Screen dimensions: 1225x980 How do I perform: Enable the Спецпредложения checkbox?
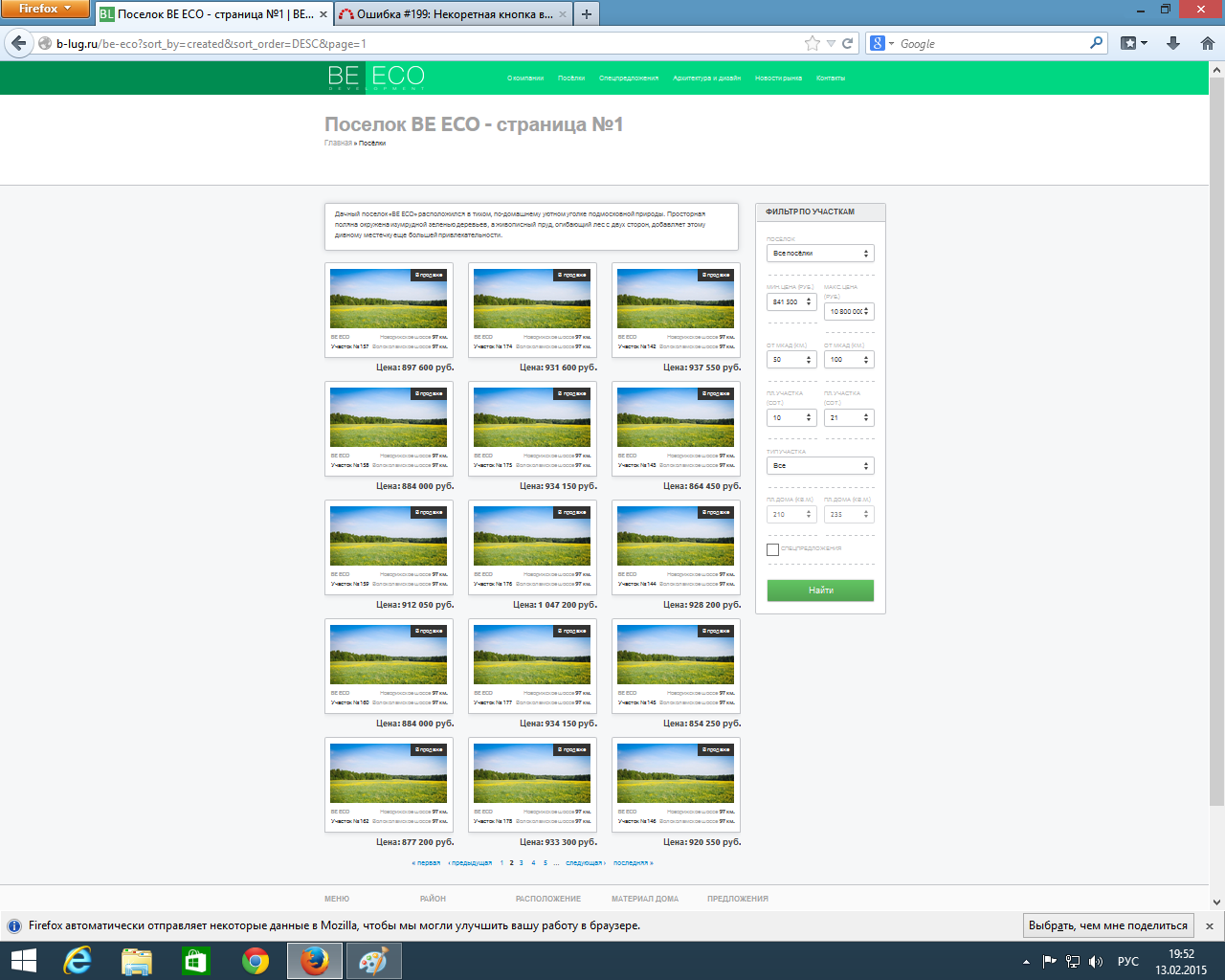point(772,549)
